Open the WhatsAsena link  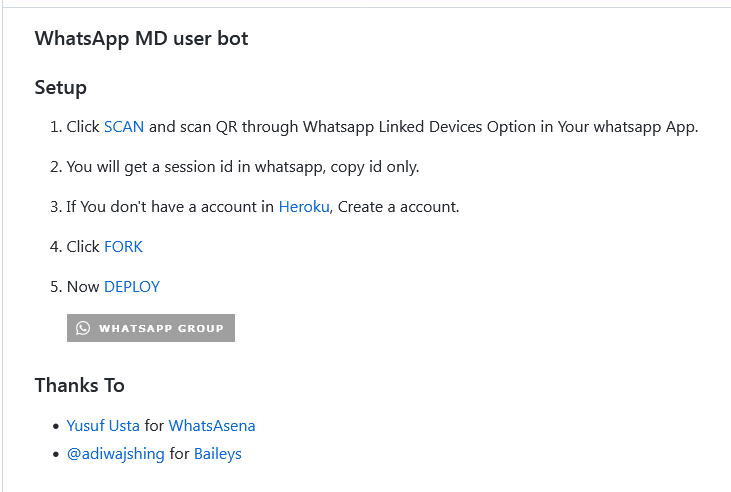[x=212, y=426]
